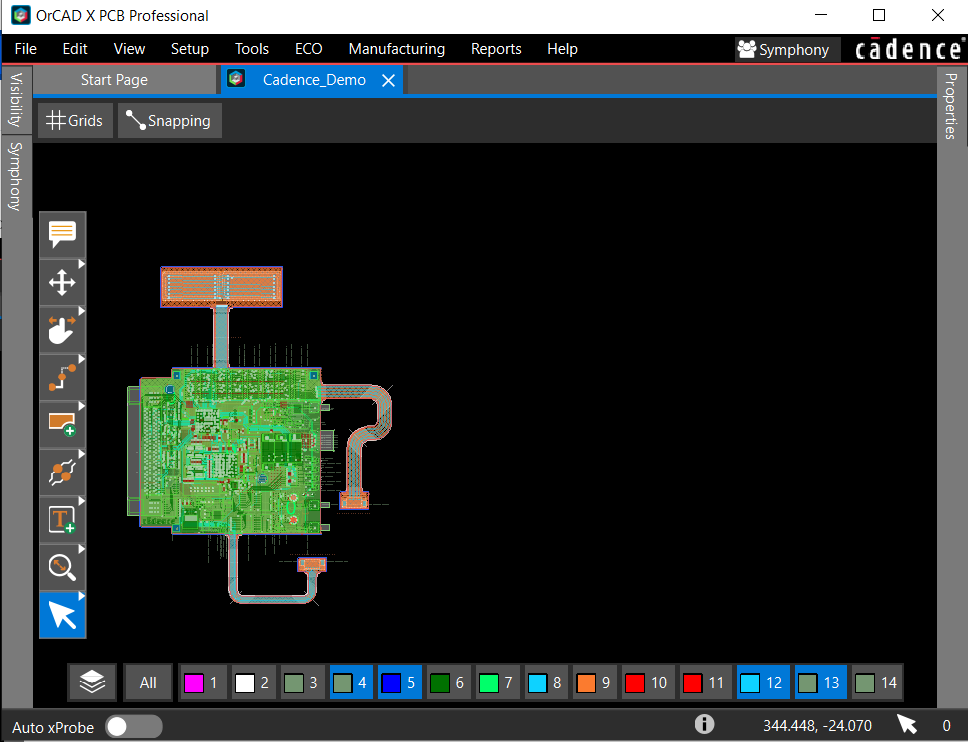Show All layers button
Screen dimensions: 968x742
tap(148, 682)
